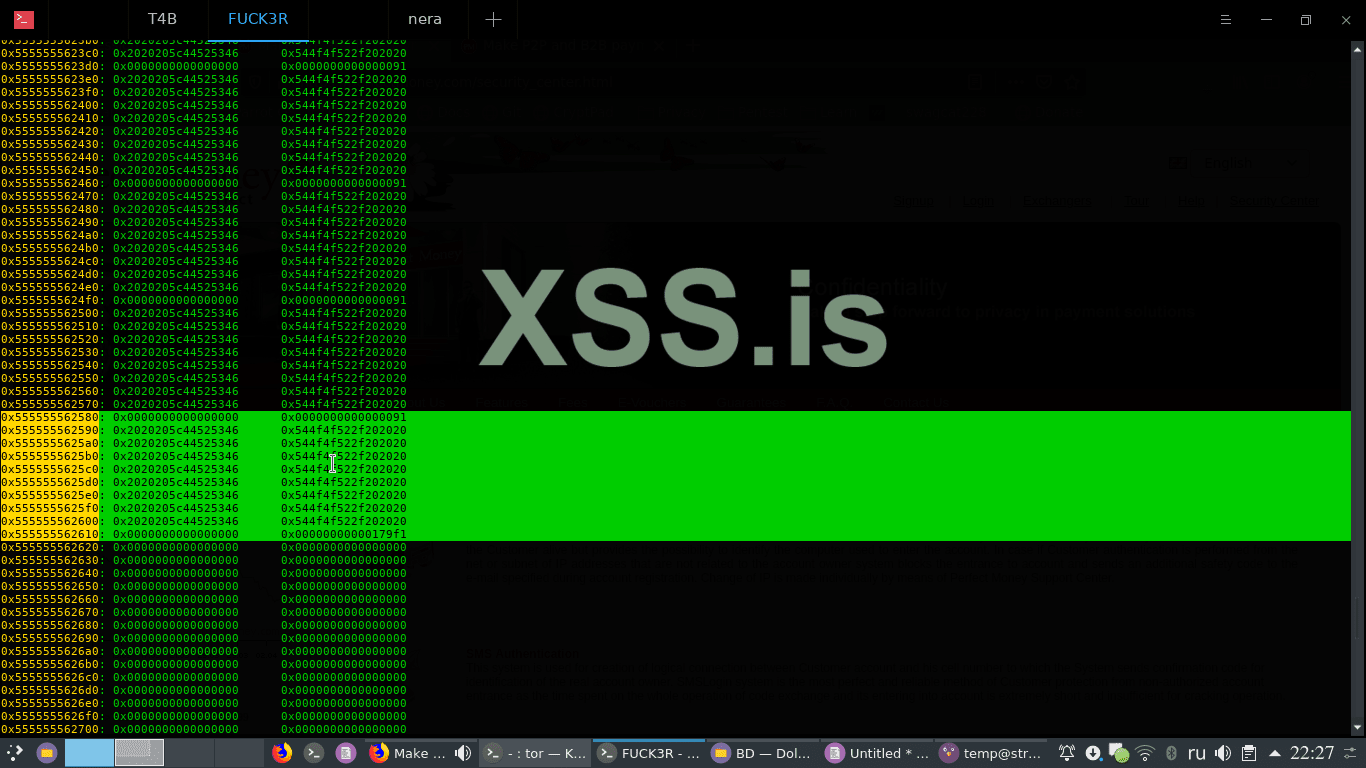Open the nera terminal tab
The height and width of the screenshot is (768, 1366).
click(425, 19)
